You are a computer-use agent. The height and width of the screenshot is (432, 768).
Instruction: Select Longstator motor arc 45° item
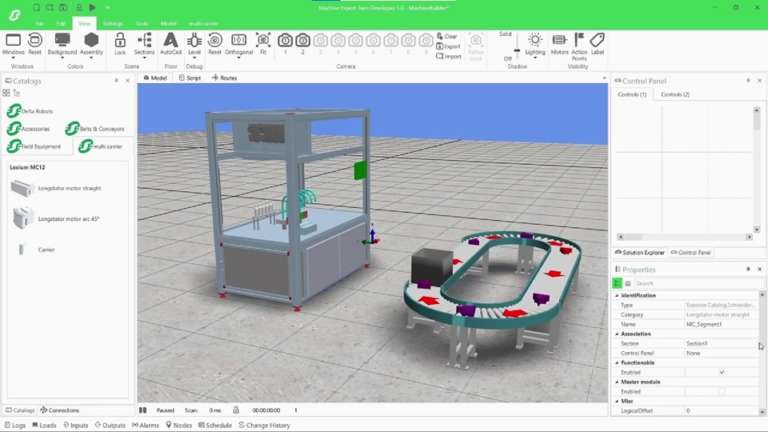click(x=55, y=218)
